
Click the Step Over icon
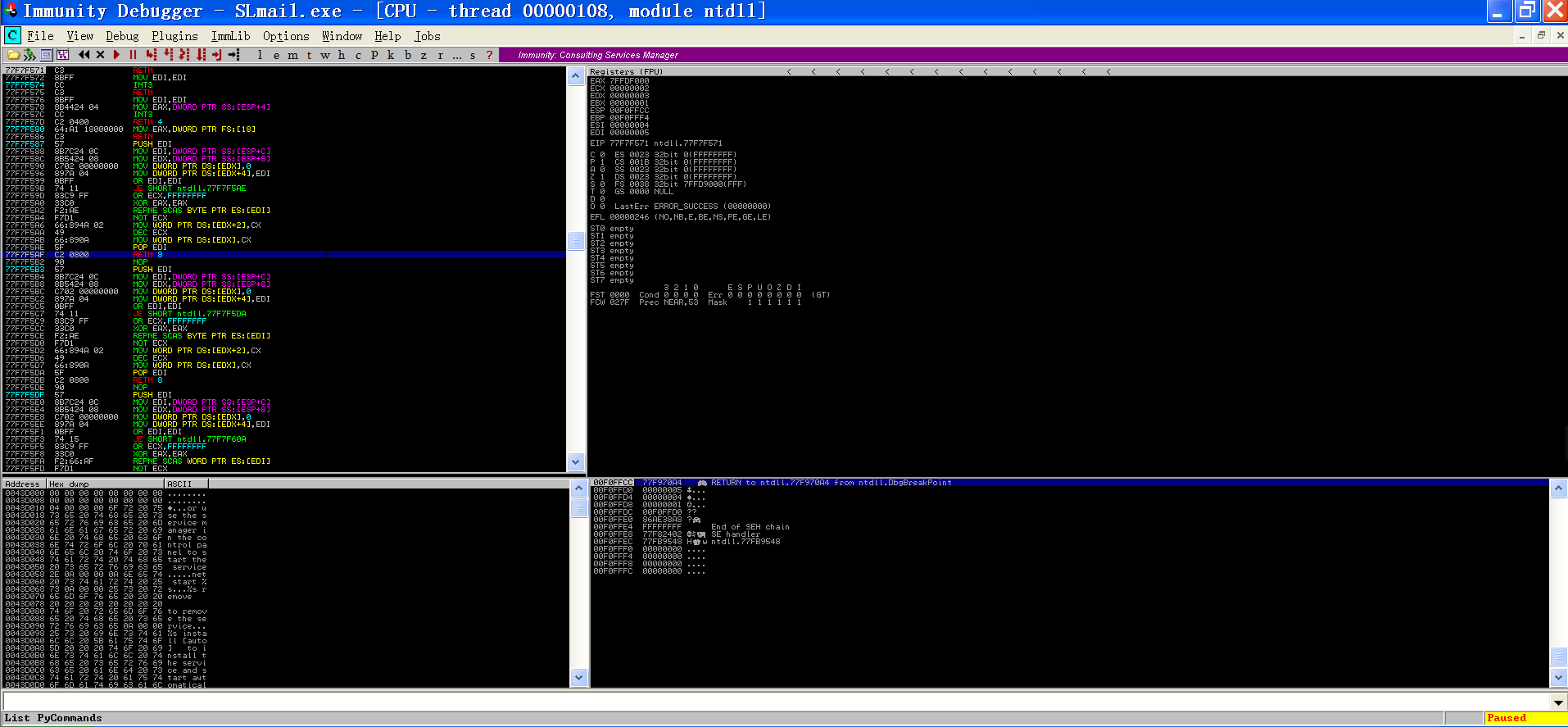pos(168,55)
